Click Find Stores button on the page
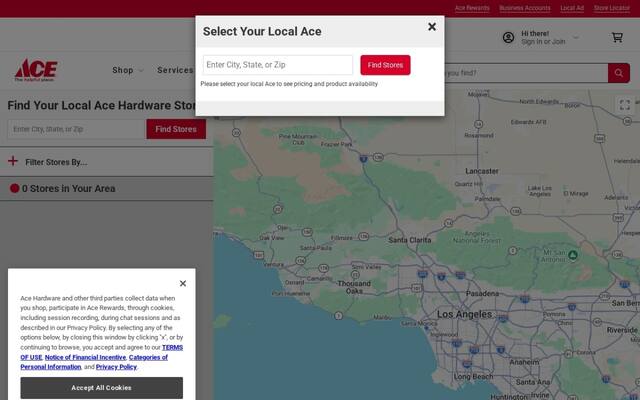 [x=176, y=129]
